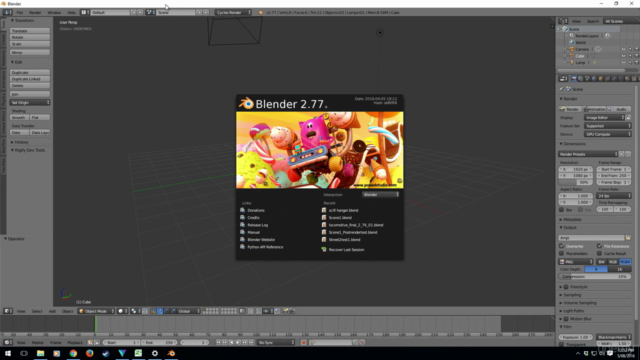
Task: Toggle the Overwrite checkbox
Action: (x=562, y=246)
